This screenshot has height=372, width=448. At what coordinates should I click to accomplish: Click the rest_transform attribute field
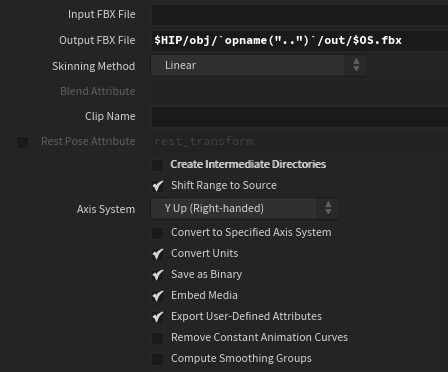pos(300,142)
